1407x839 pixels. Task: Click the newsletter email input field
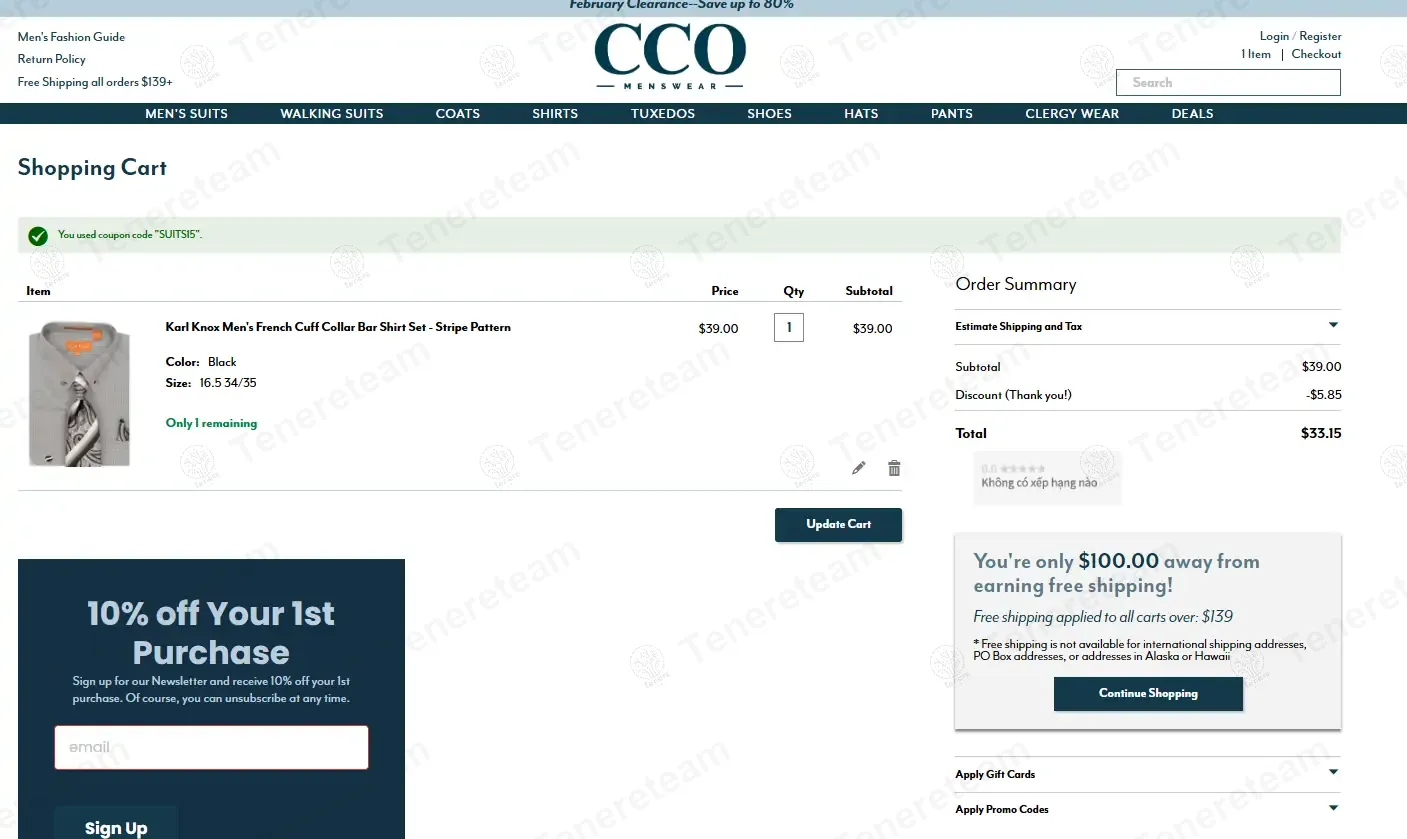pyautogui.click(x=211, y=747)
